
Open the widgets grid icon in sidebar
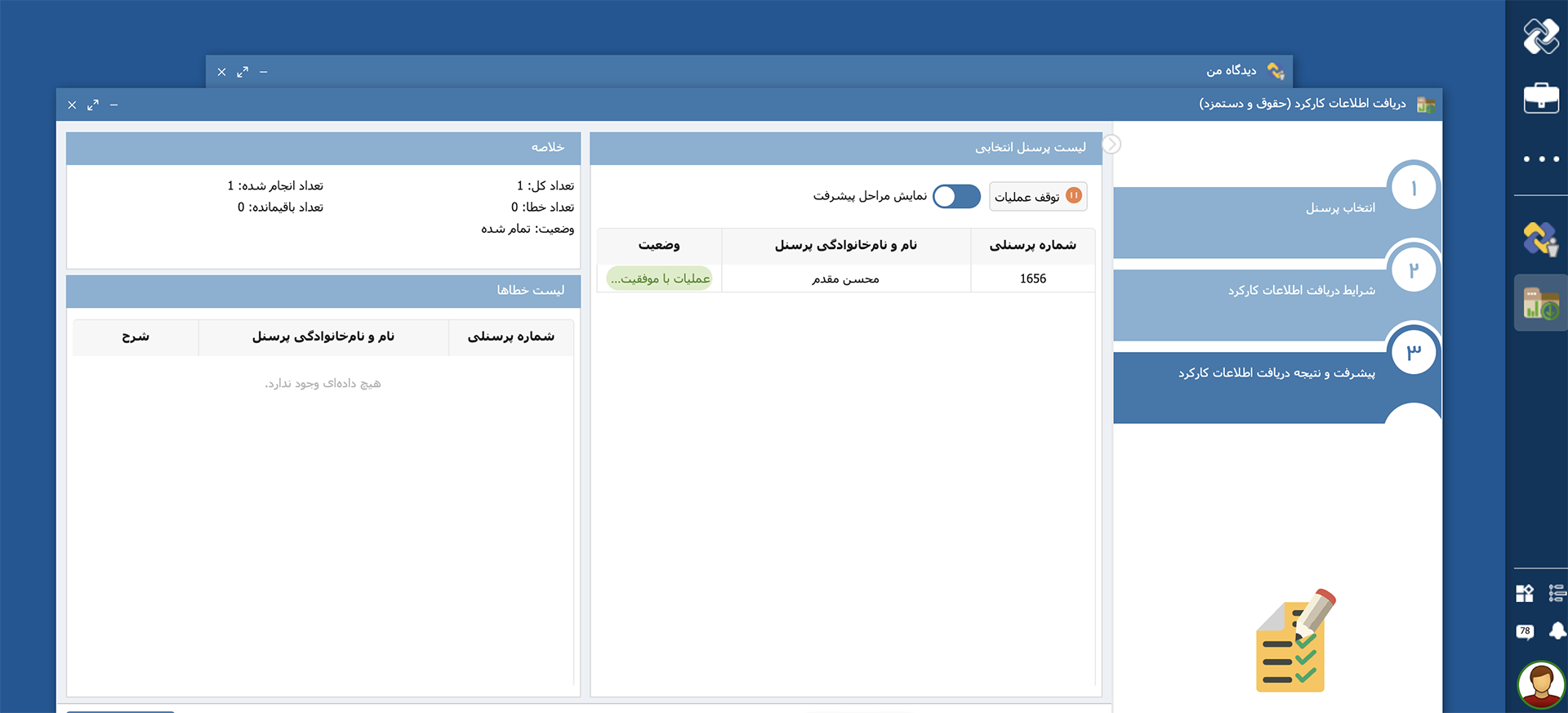[1524, 593]
